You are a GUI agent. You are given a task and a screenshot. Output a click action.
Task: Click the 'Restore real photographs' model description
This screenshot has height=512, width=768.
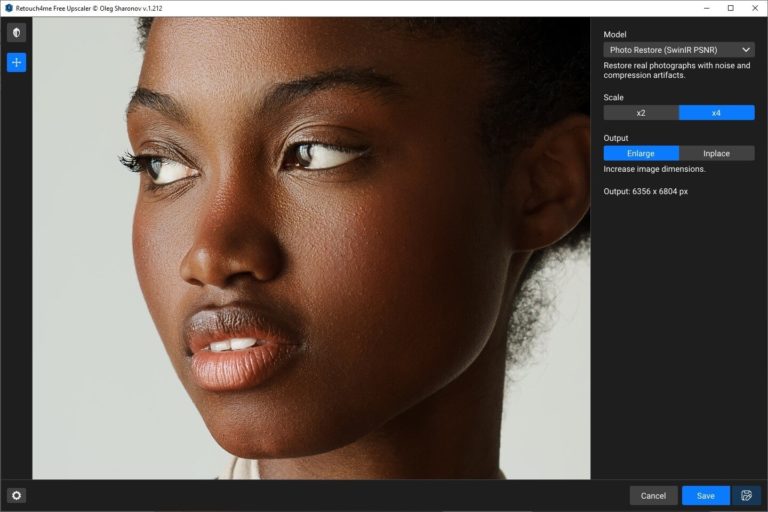pos(676,70)
